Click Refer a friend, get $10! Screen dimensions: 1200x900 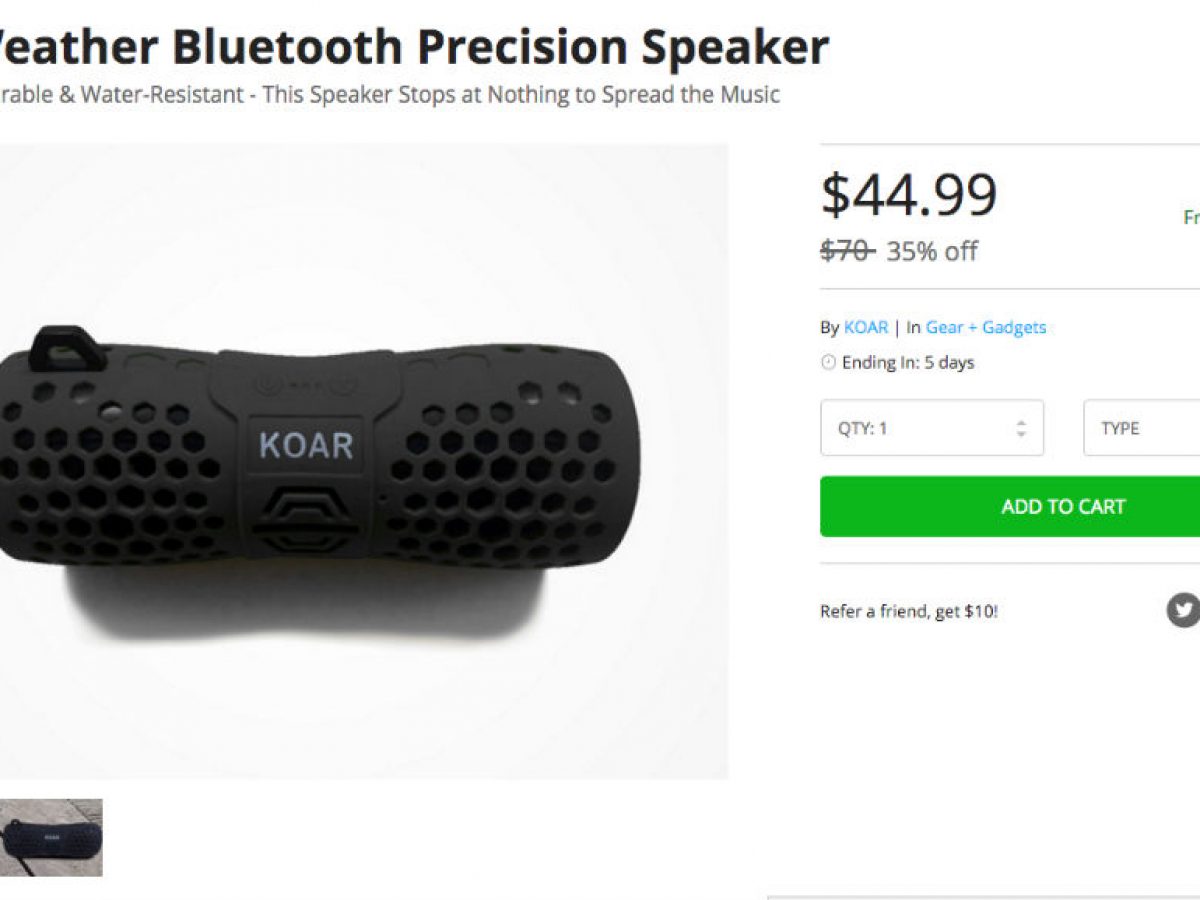(909, 611)
